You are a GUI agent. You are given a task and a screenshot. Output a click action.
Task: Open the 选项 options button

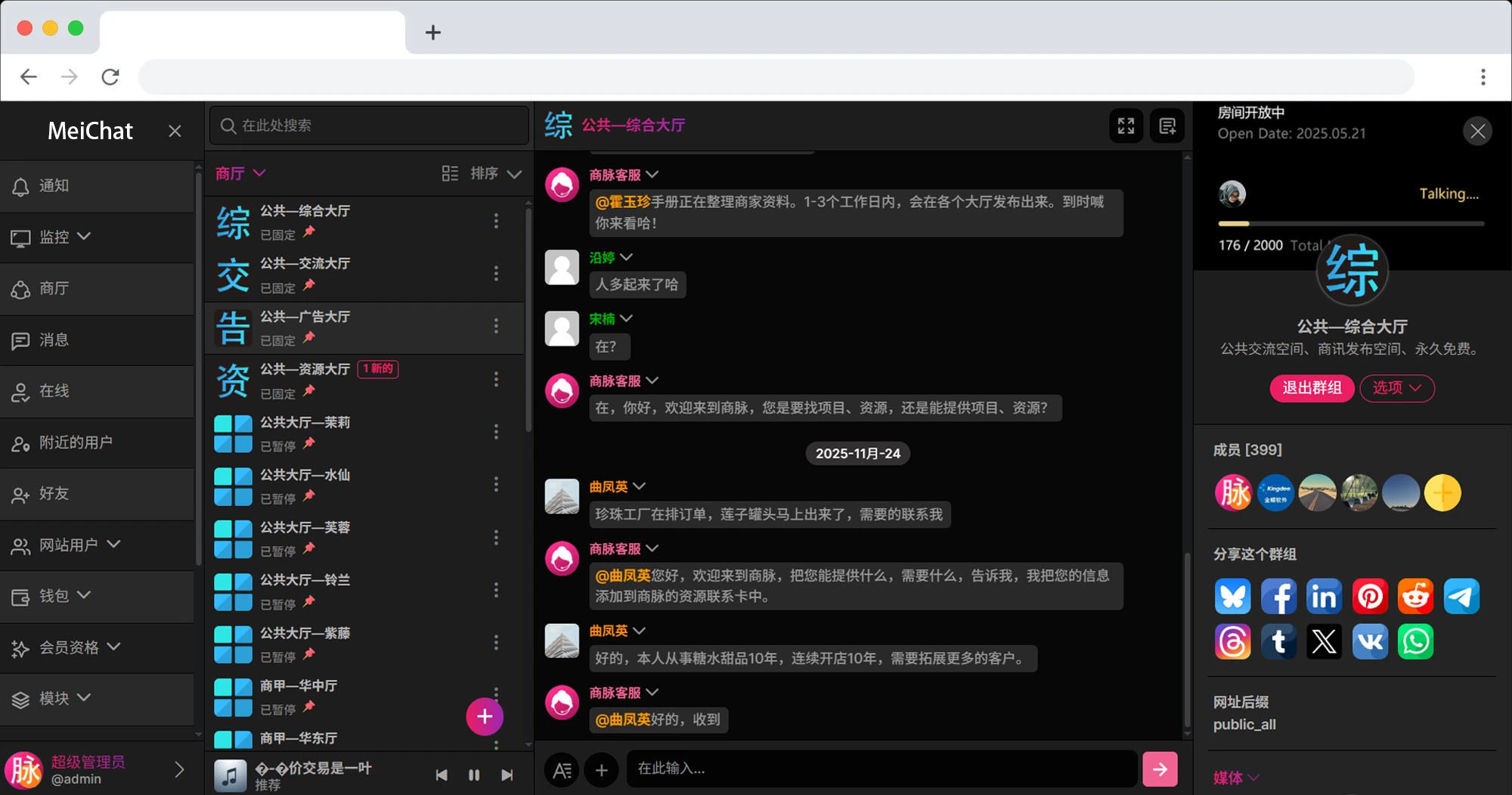coord(1396,388)
